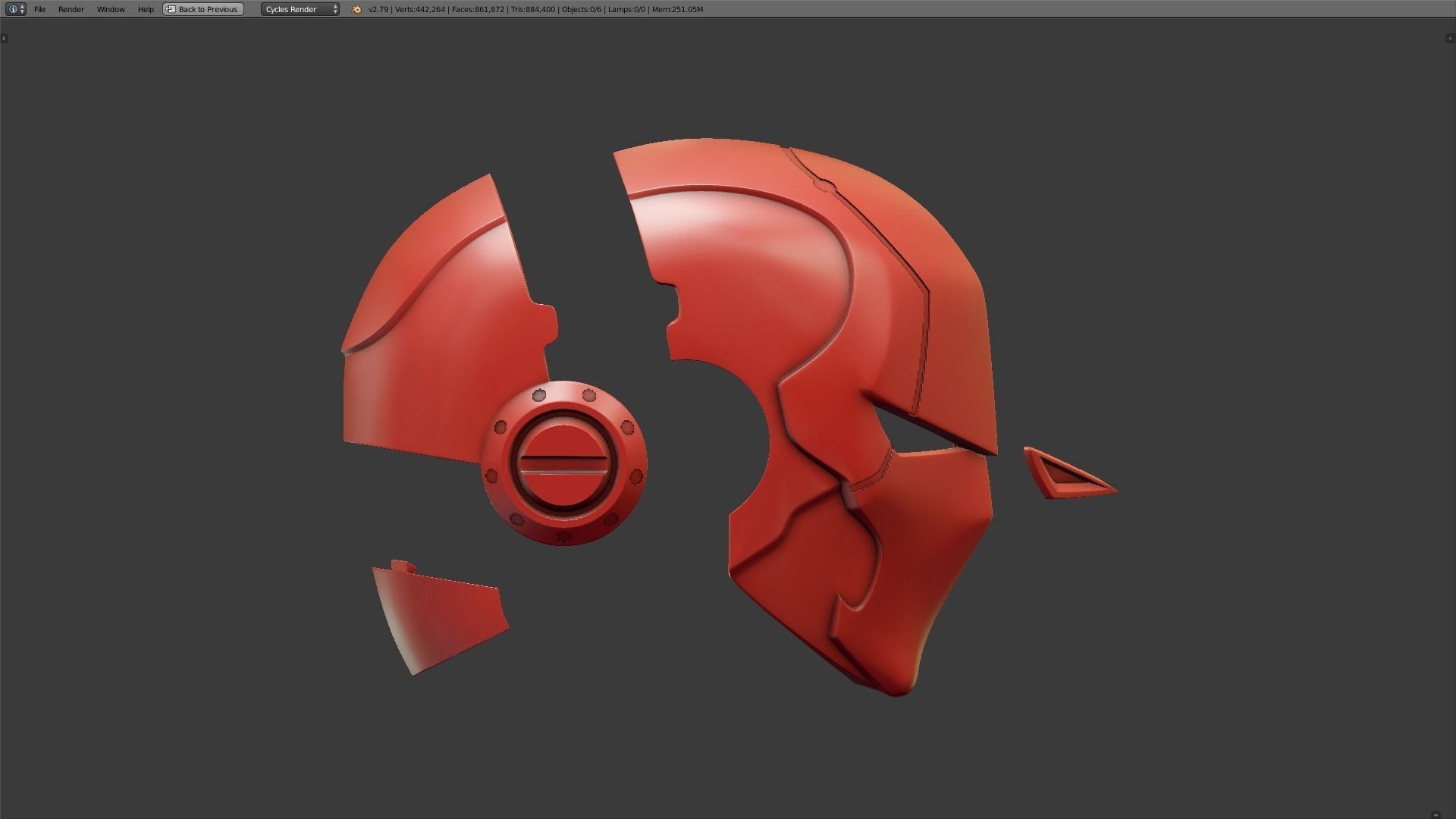
Task: Click the Verts count in header stats
Action: pyautogui.click(x=419, y=9)
